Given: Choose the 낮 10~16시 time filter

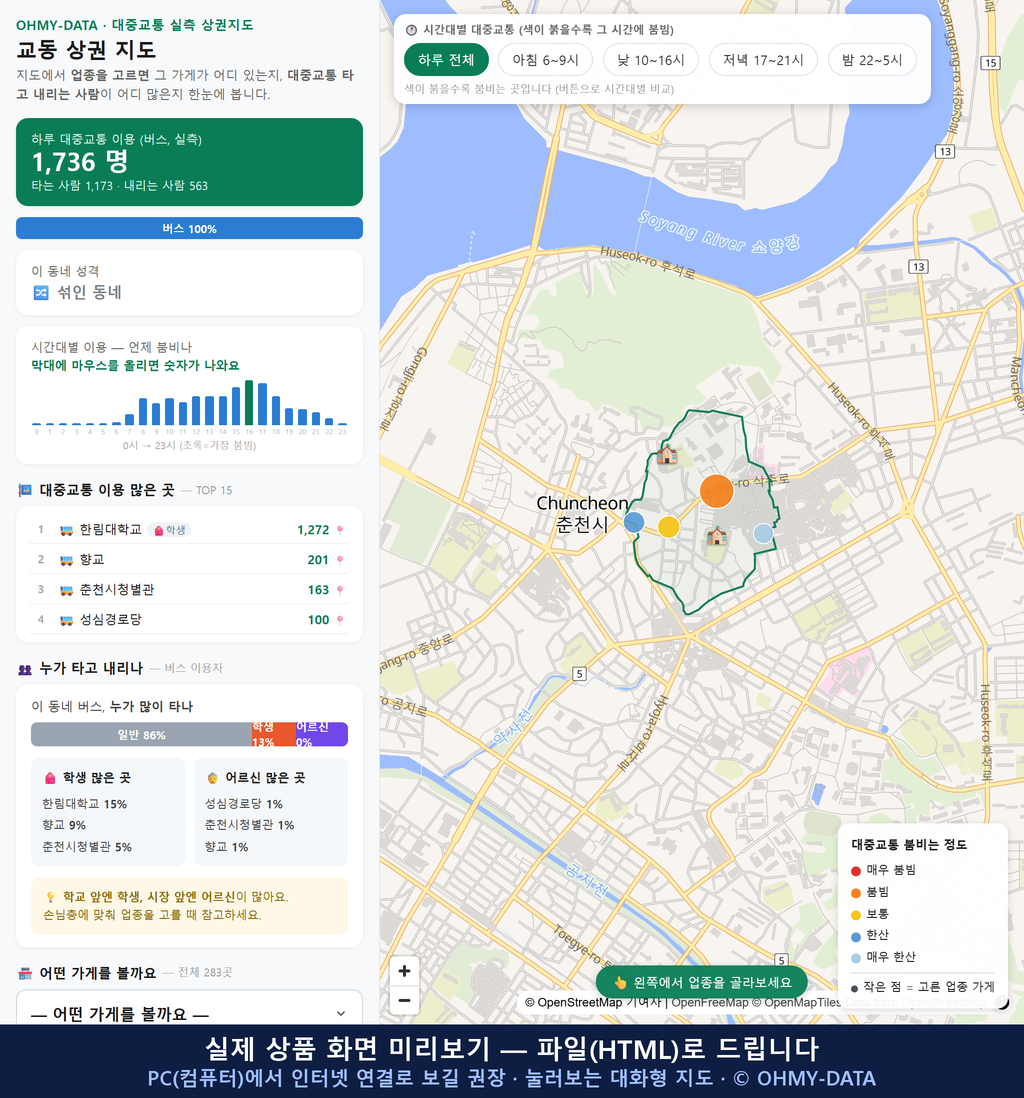Looking at the screenshot, I should click(651, 60).
